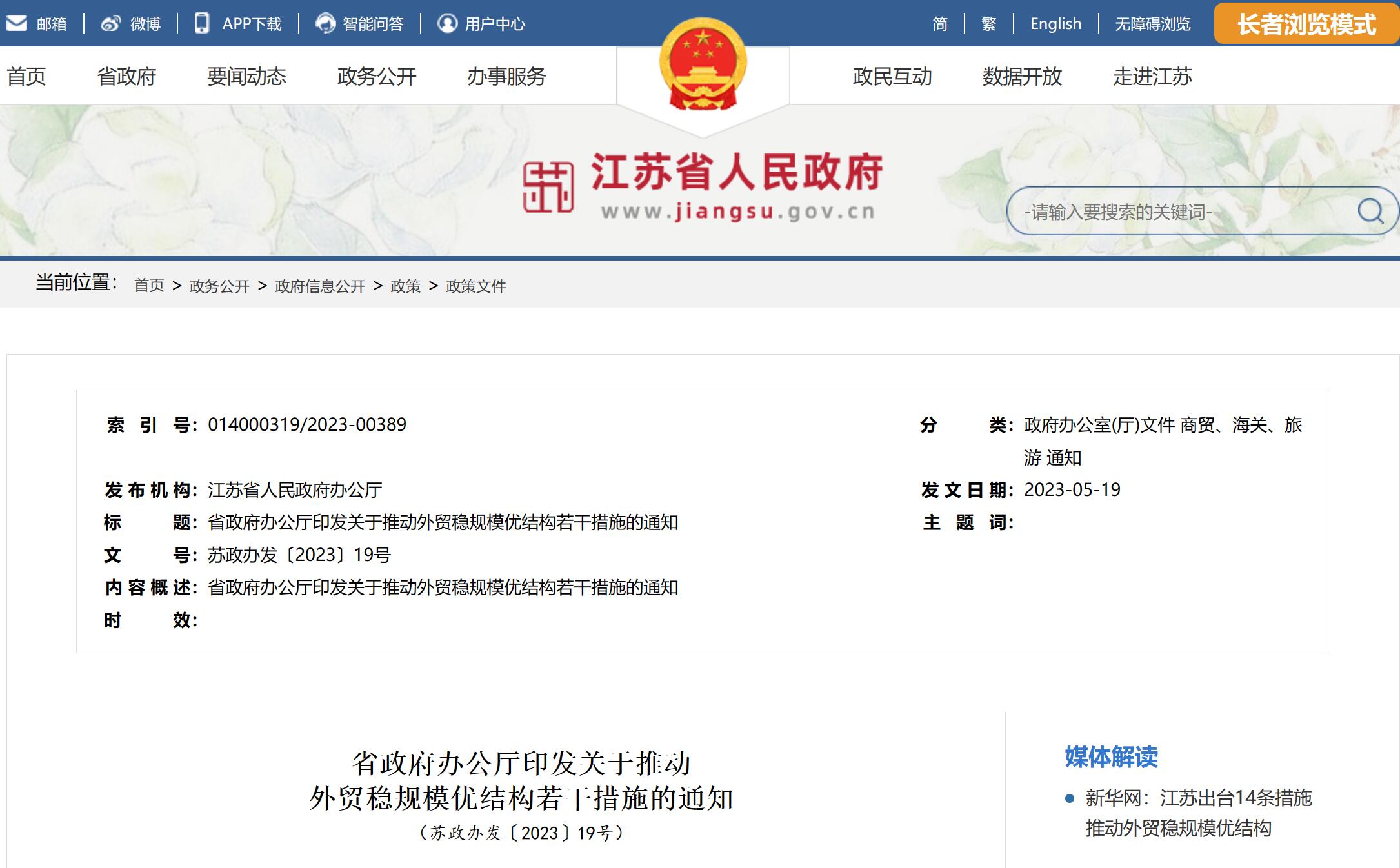Open 智能问答 headset icon
Viewport: 1400px width, 868px height.
coord(325,23)
